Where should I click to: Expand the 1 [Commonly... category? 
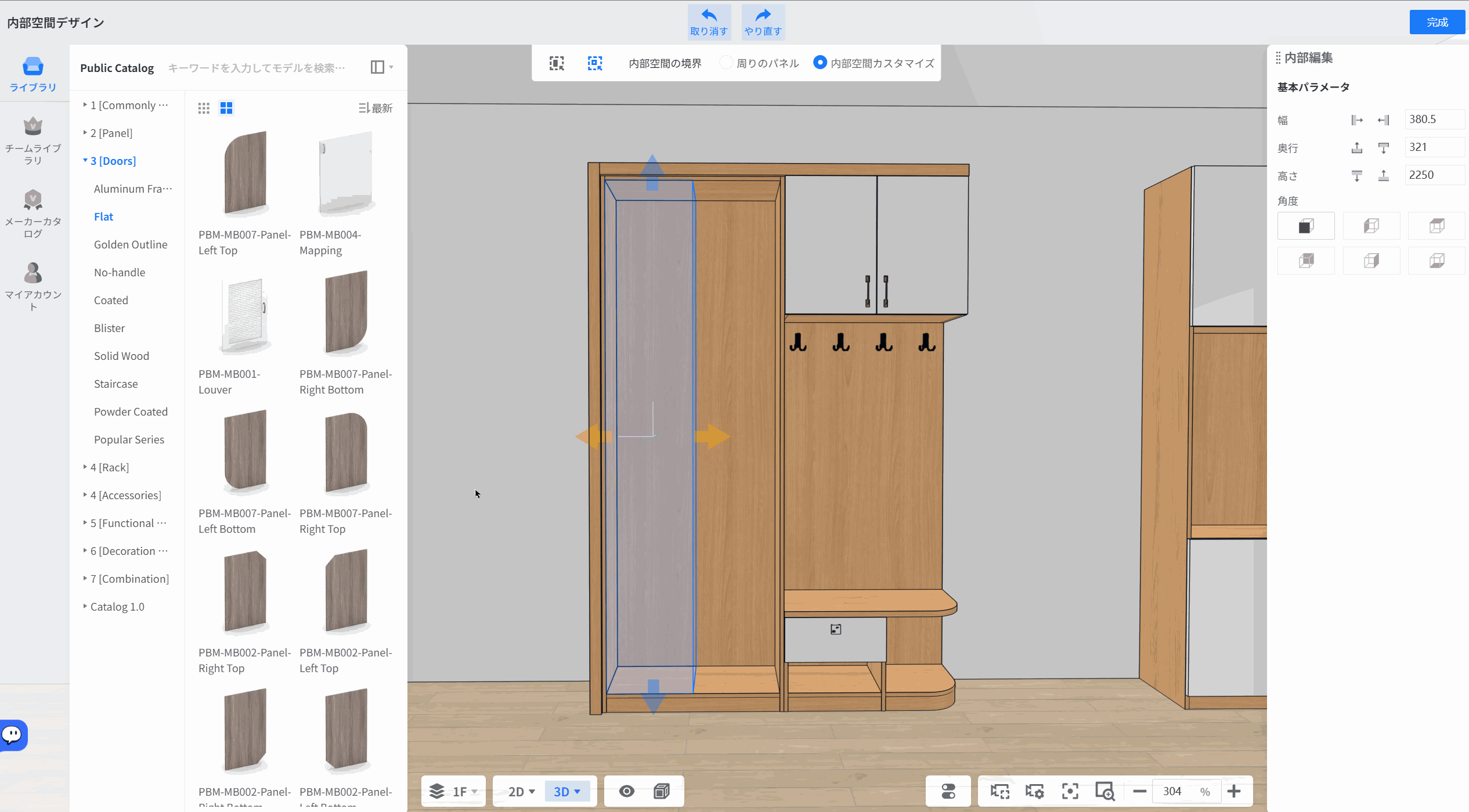click(126, 105)
